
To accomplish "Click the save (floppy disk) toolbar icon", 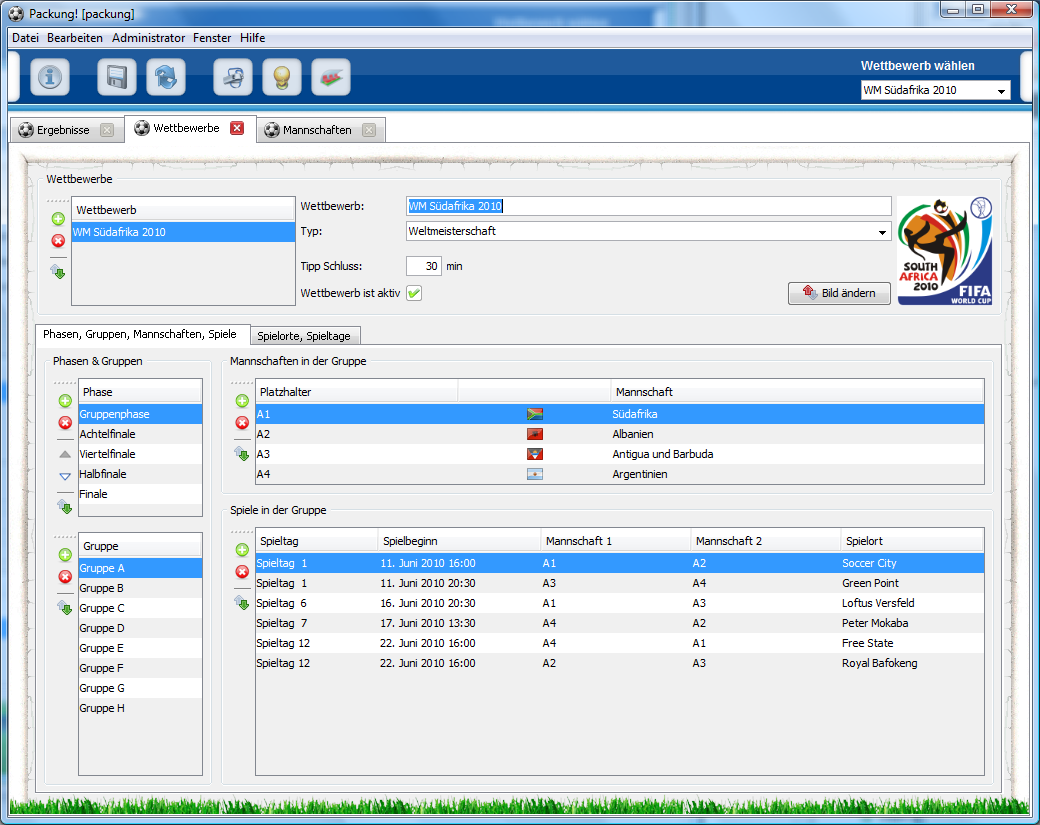I will 117,77.
